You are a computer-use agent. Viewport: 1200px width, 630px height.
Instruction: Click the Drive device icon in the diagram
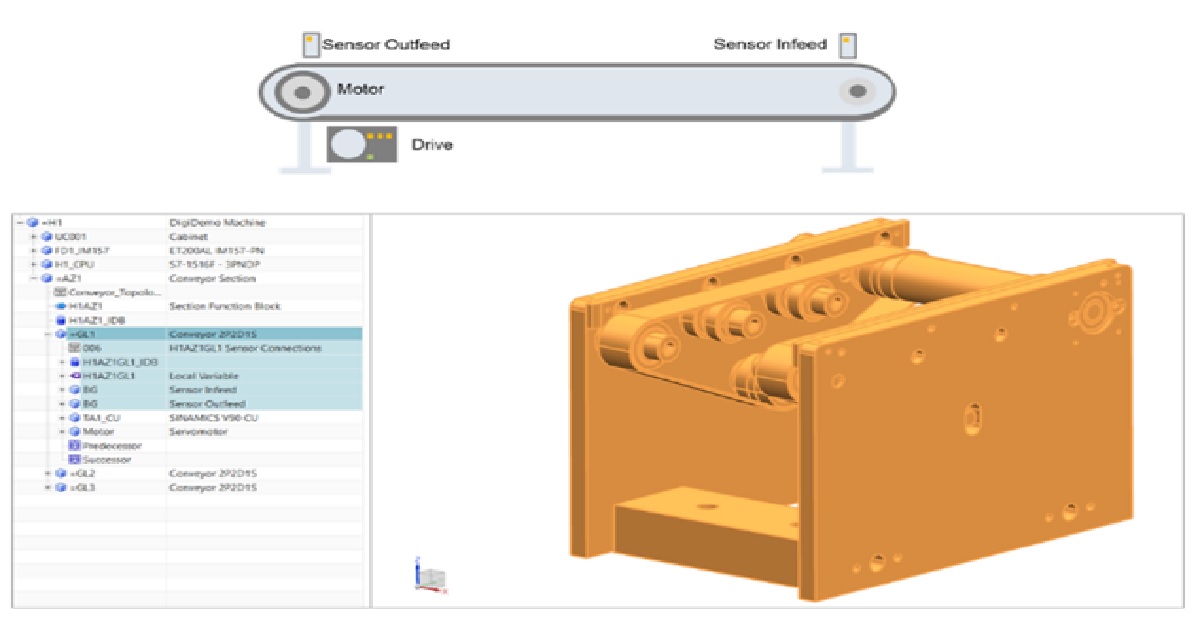360,144
